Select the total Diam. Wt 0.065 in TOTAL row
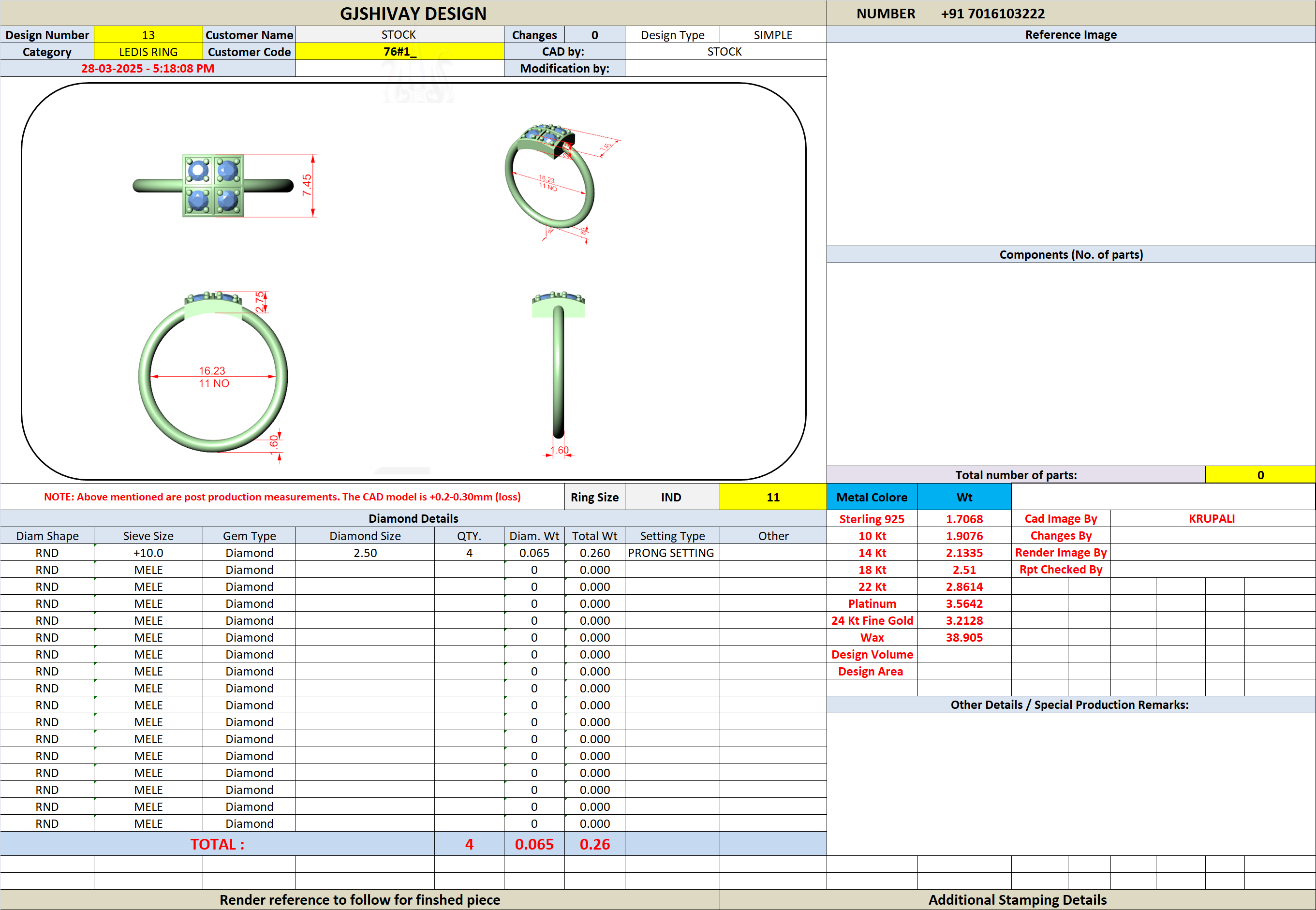 point(534,844)
